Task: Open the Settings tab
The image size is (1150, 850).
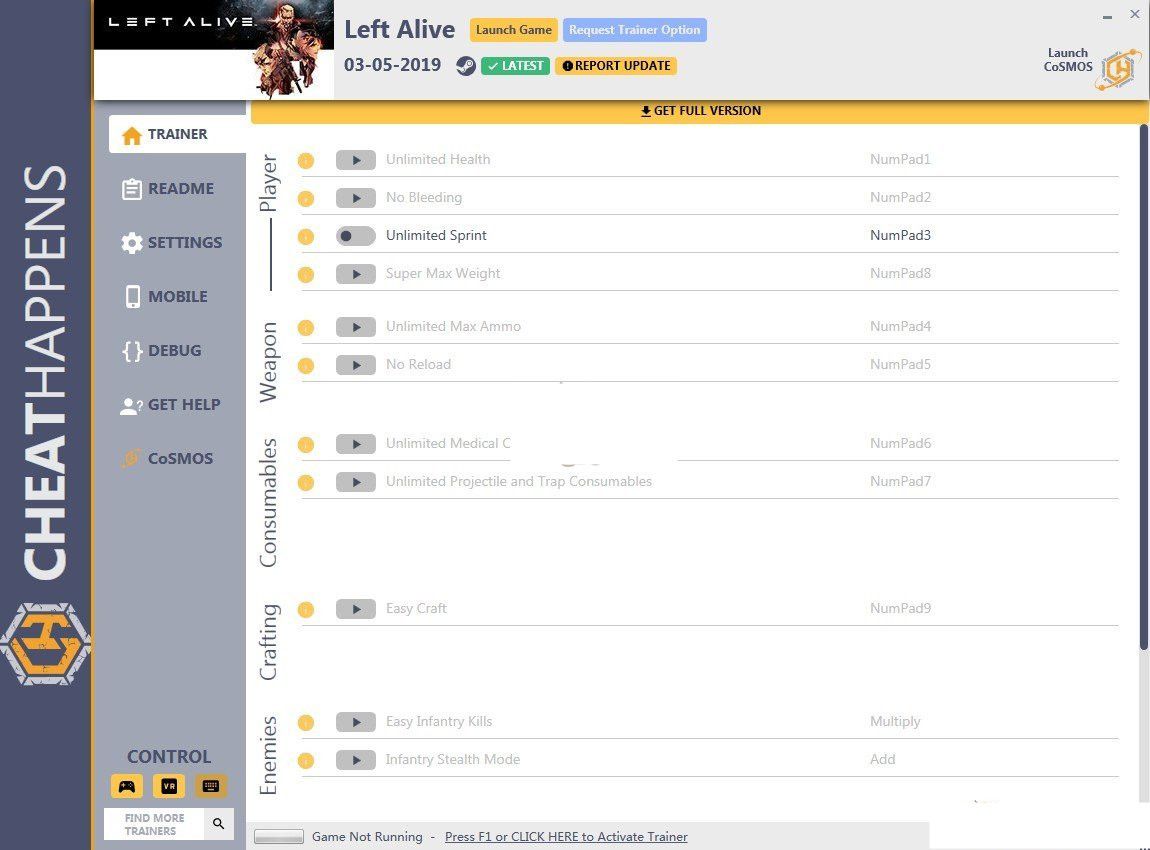Action: pos(172,243)
